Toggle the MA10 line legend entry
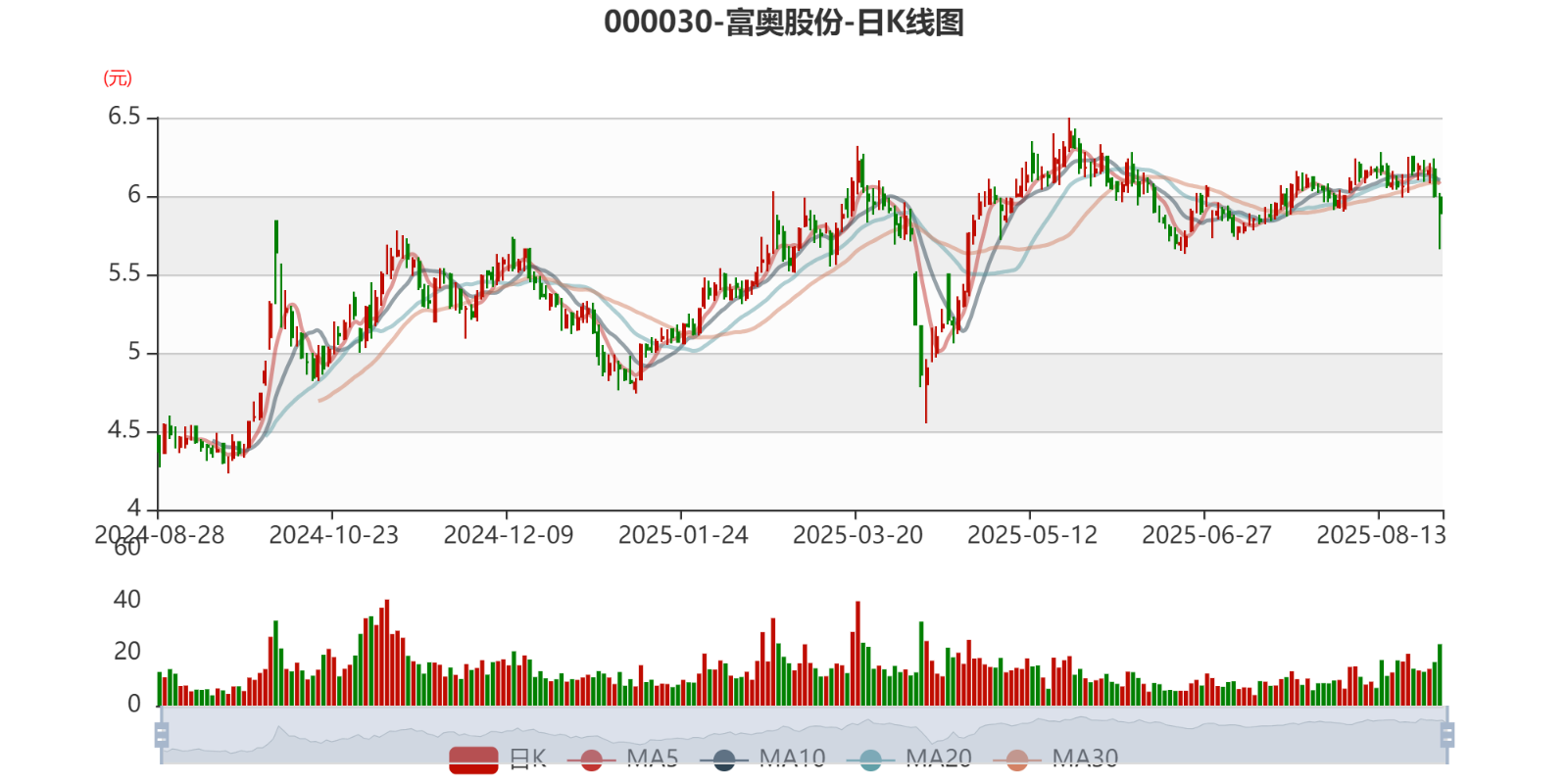Image resolution: width=1568 pixels, height=784 pixels. (x=762, y=759)
